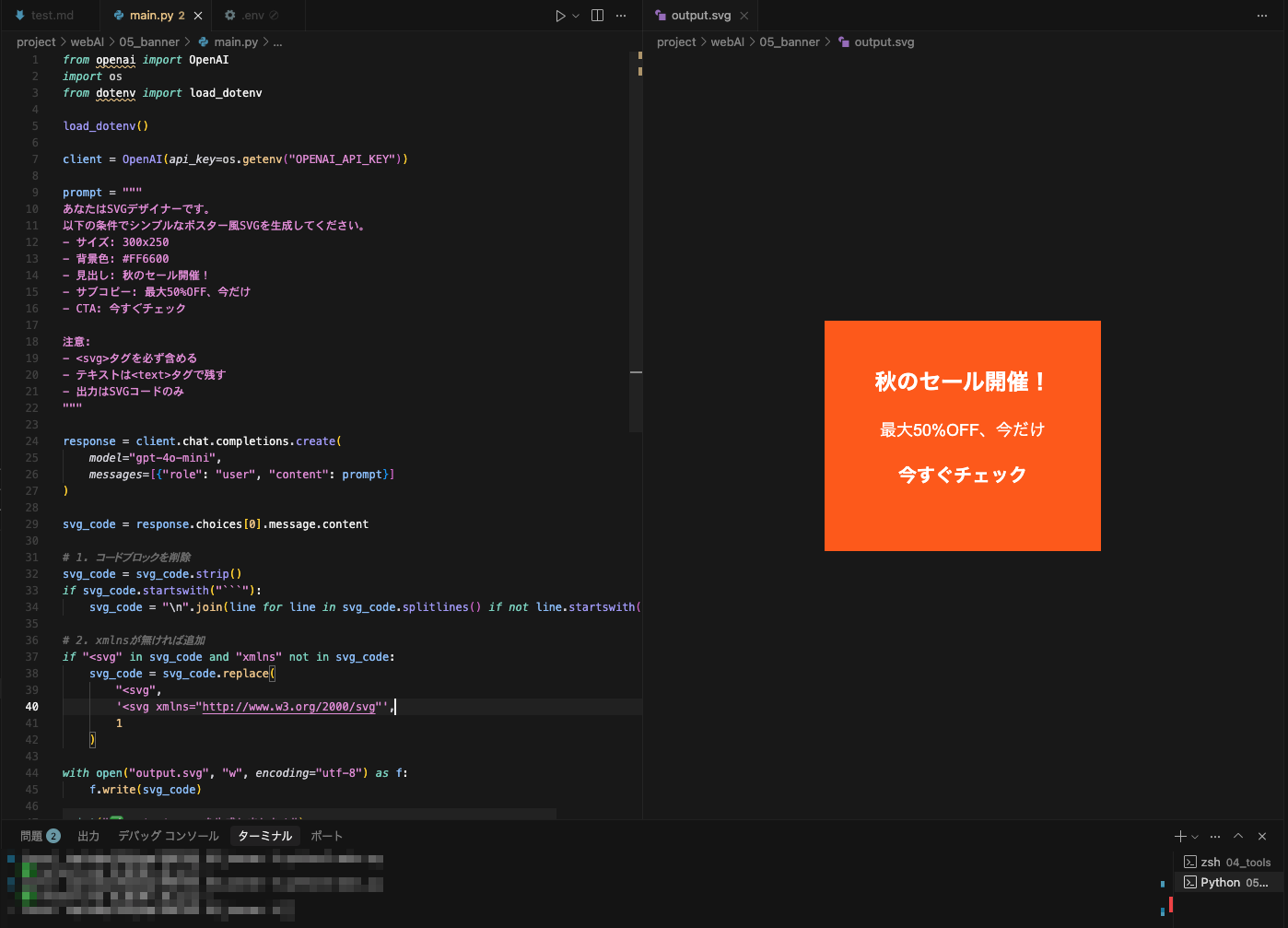This screenshot has height=928, width=1288.
Task: Split the editor right
Action: point(597,16)
